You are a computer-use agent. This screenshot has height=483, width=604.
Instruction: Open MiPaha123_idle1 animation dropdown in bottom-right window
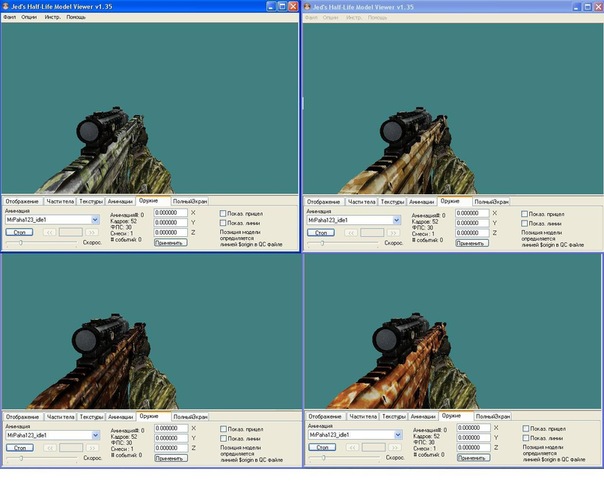pos(398,435)
